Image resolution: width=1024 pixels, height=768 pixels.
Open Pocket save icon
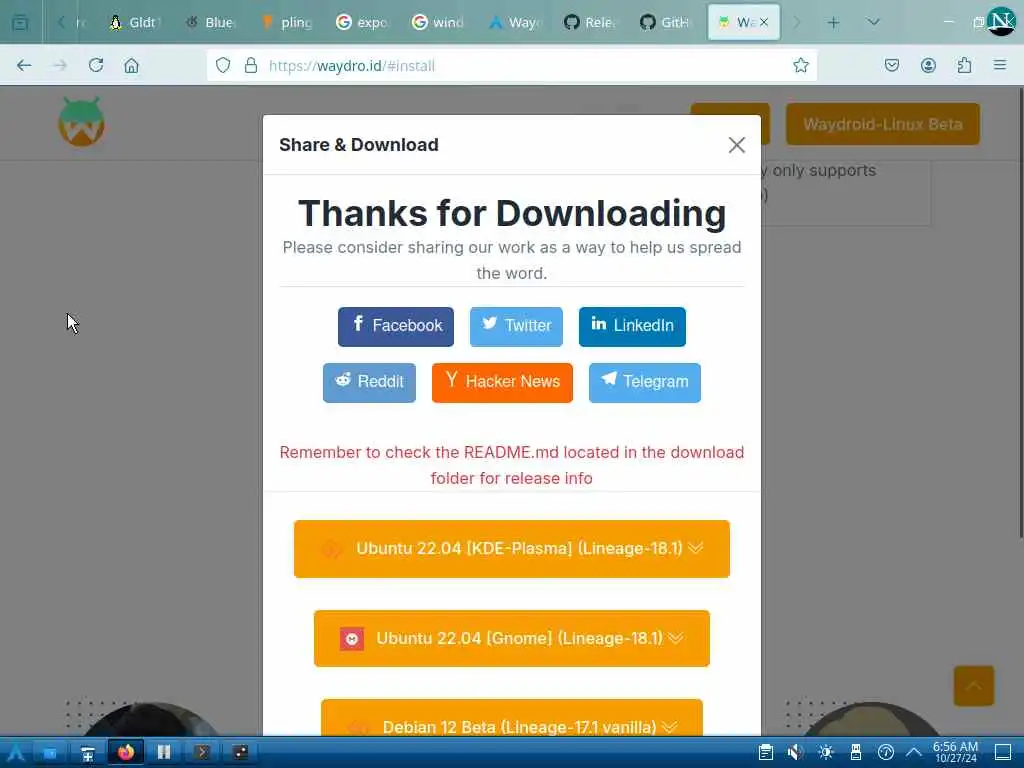892,65
